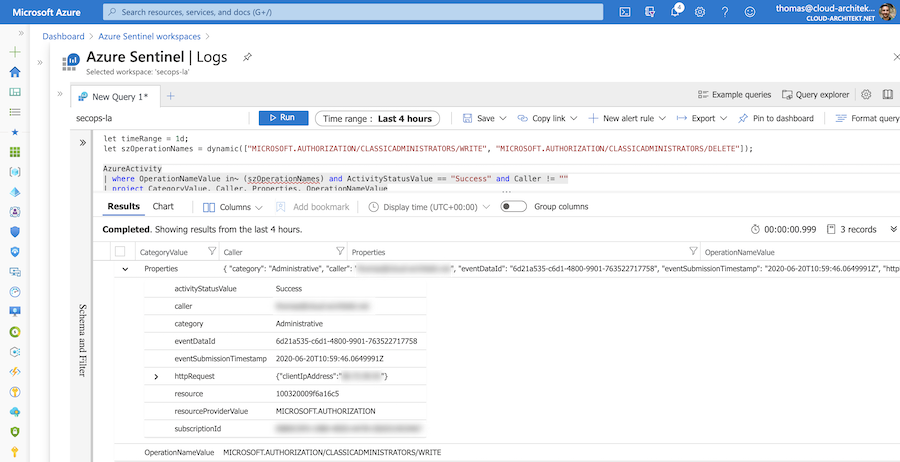900x462 pixels.
Task: Open All services list icon
Action: pyautogui.click(x=15, y=112)
